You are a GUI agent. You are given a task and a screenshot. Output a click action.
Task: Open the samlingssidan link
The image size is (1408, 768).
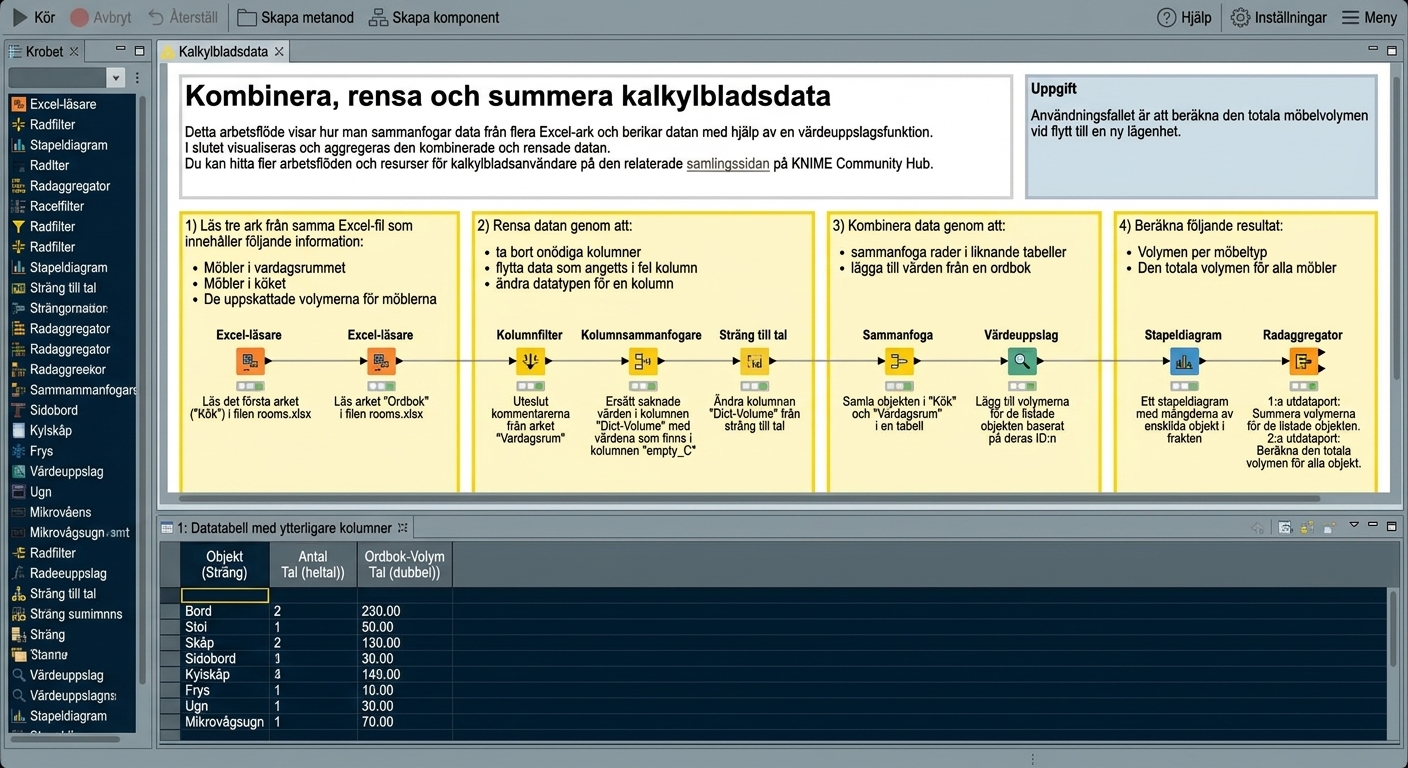728,164
